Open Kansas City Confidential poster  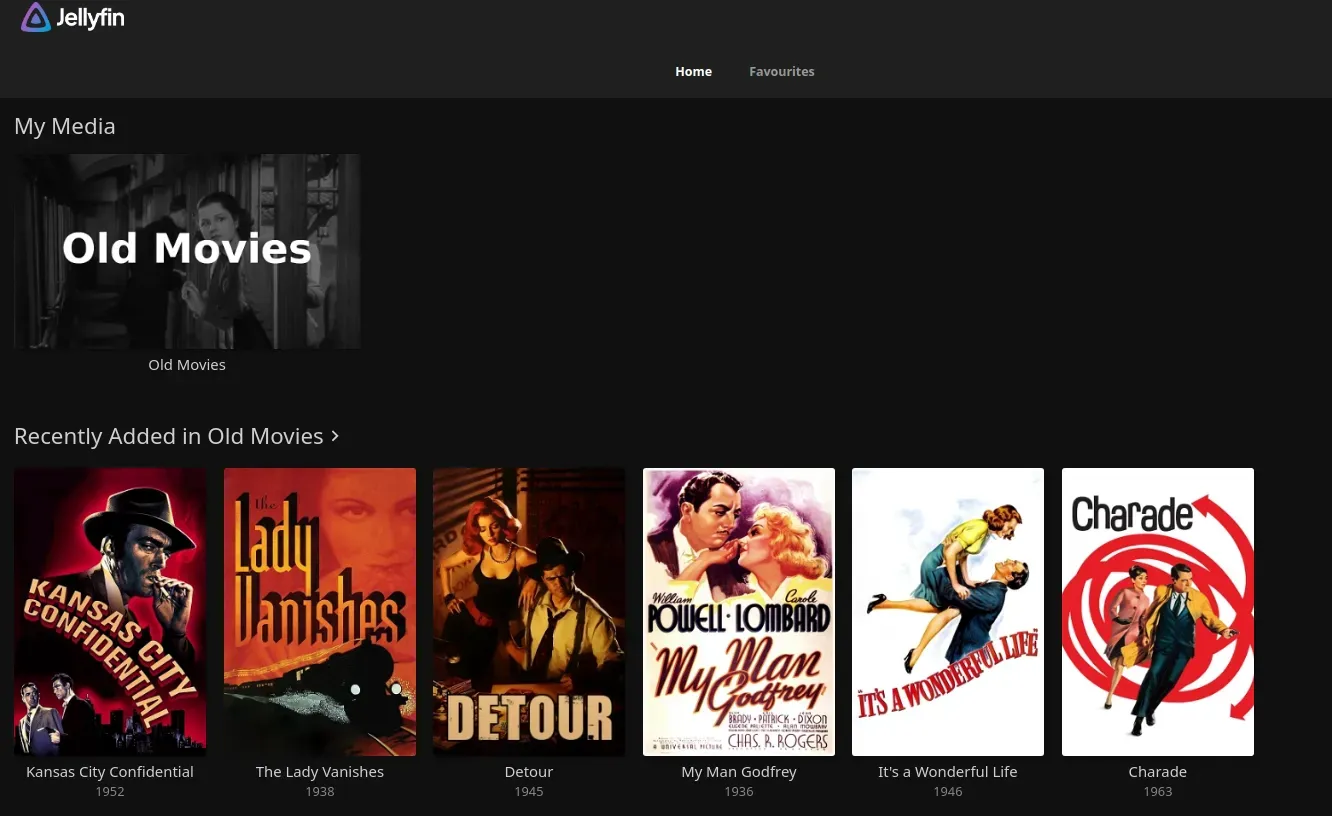110,612
